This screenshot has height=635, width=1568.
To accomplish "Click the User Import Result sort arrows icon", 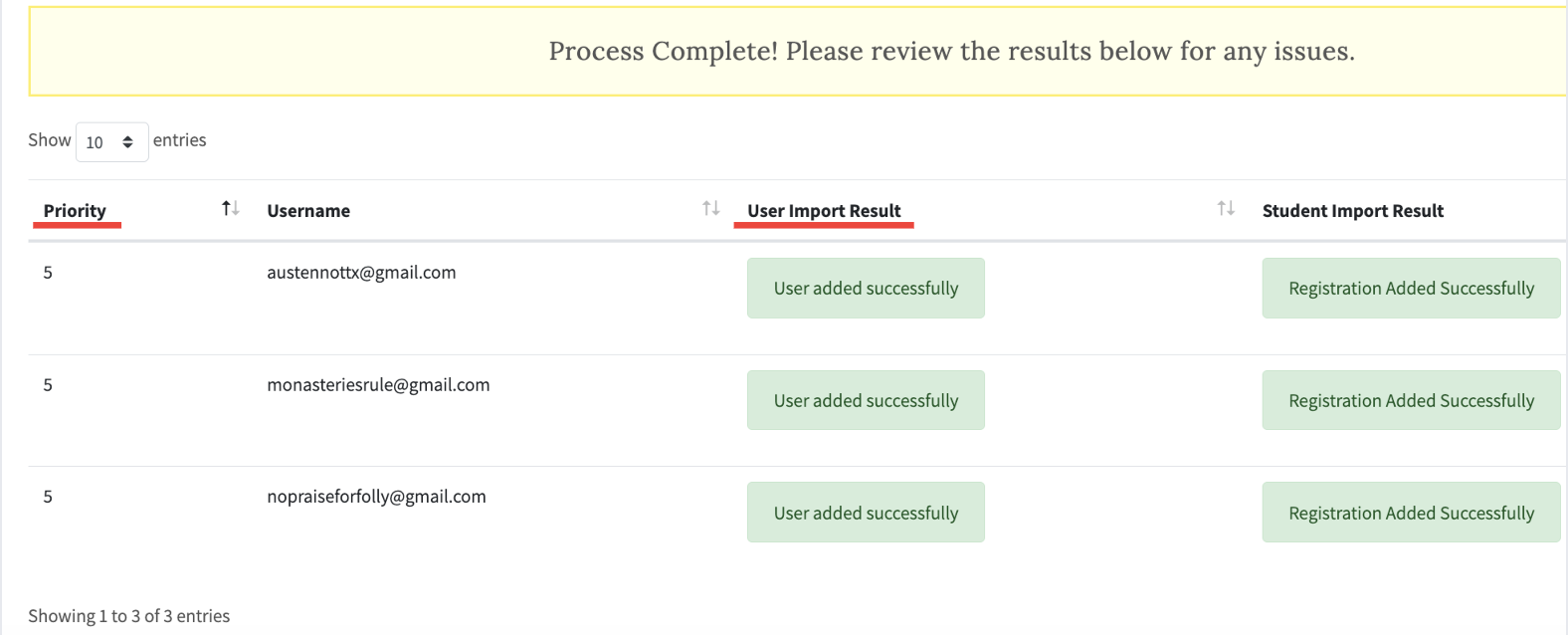I will (1226, 208).
